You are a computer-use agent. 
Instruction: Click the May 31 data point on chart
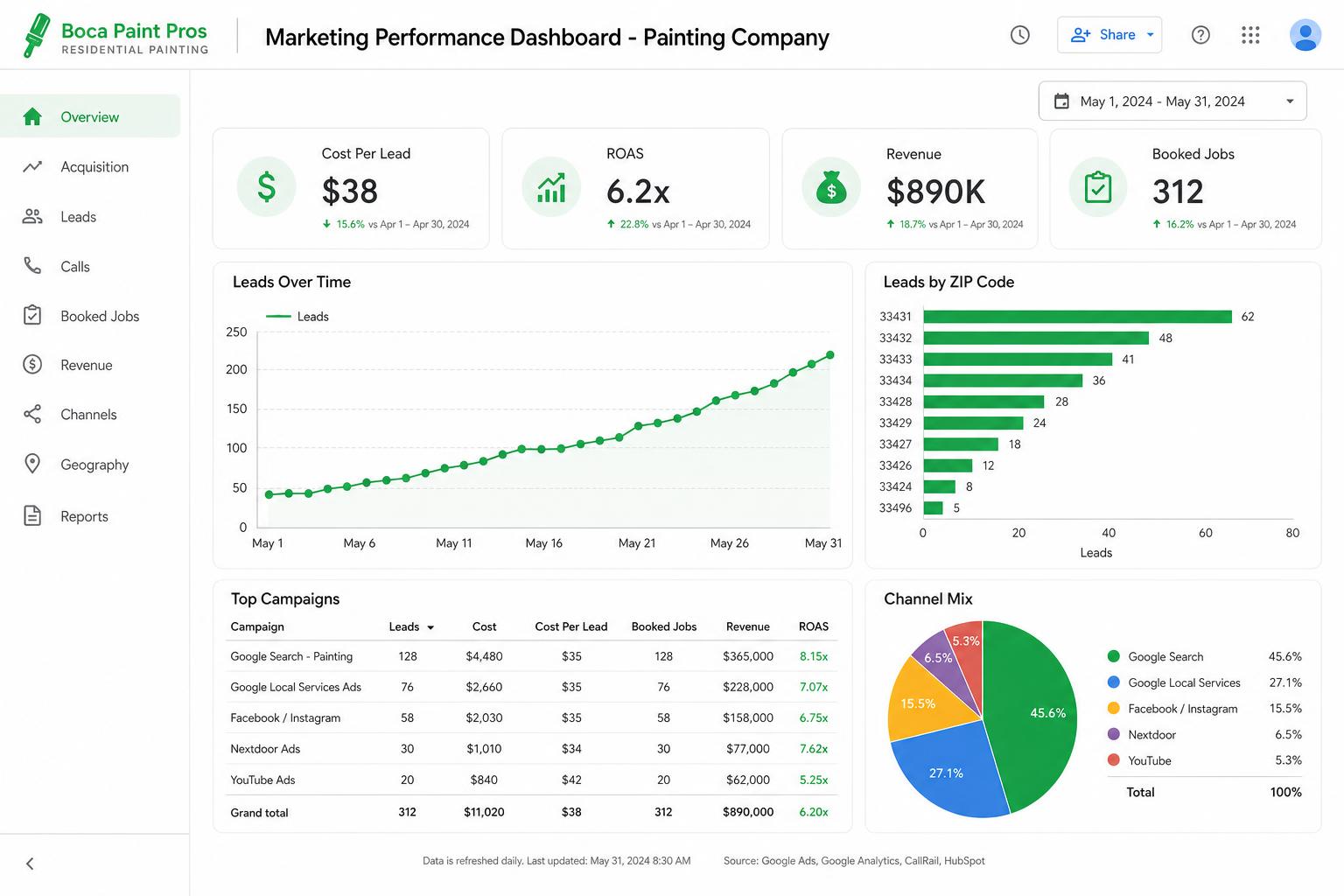click(829, 355)
